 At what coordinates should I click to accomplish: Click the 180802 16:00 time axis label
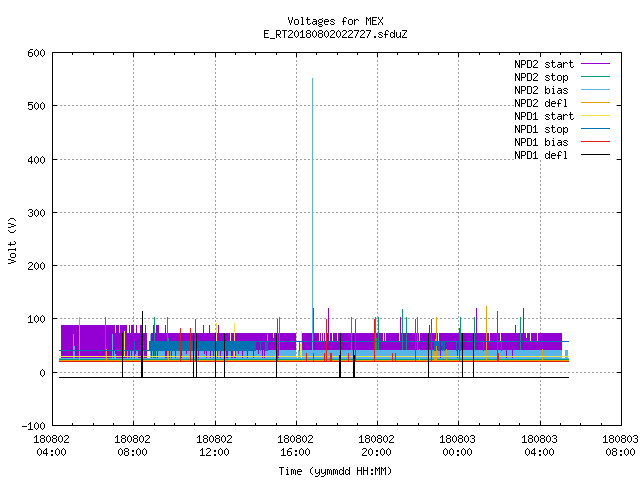pyautogui.click(x=296, y=445)
